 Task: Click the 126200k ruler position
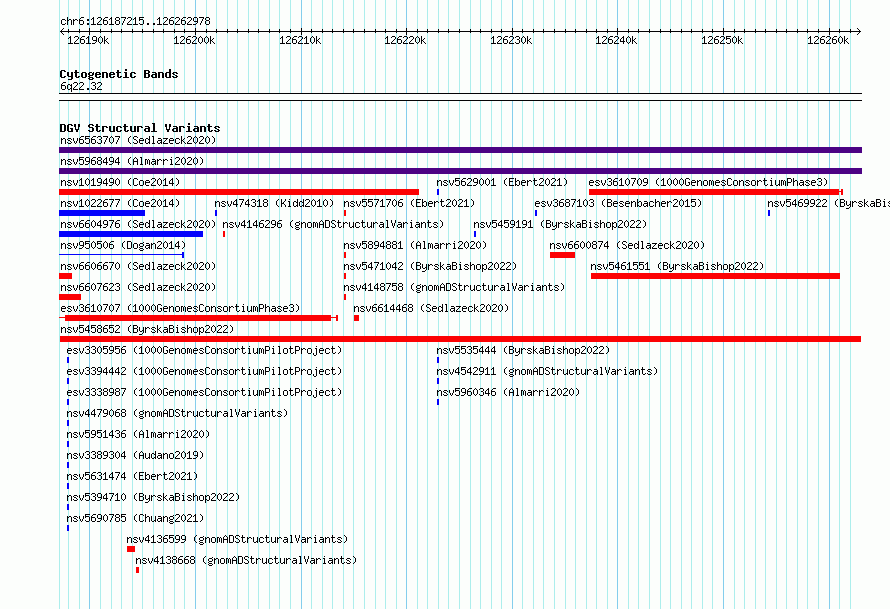point(194,40)
